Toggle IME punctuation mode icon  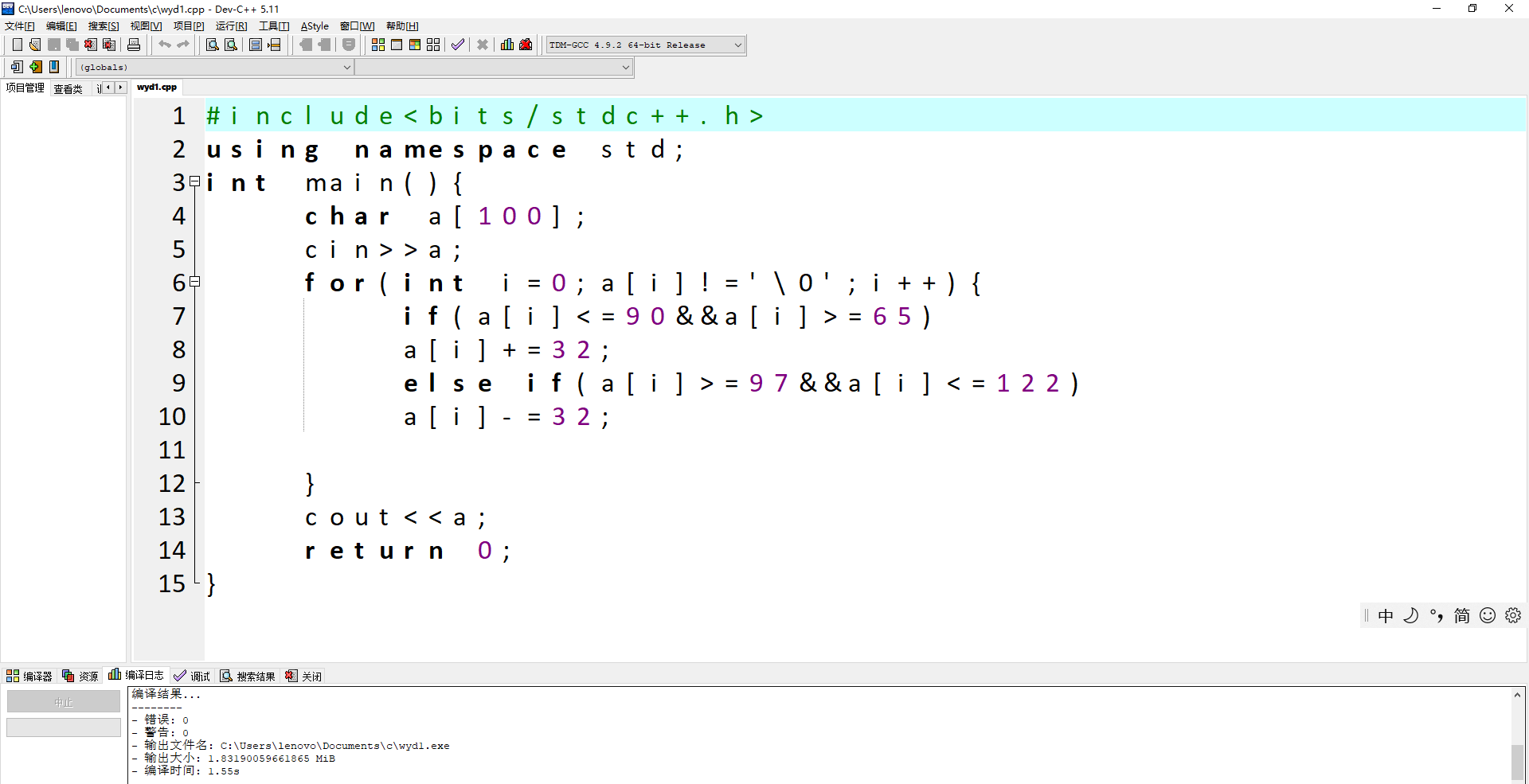(x=1437, y=615)
